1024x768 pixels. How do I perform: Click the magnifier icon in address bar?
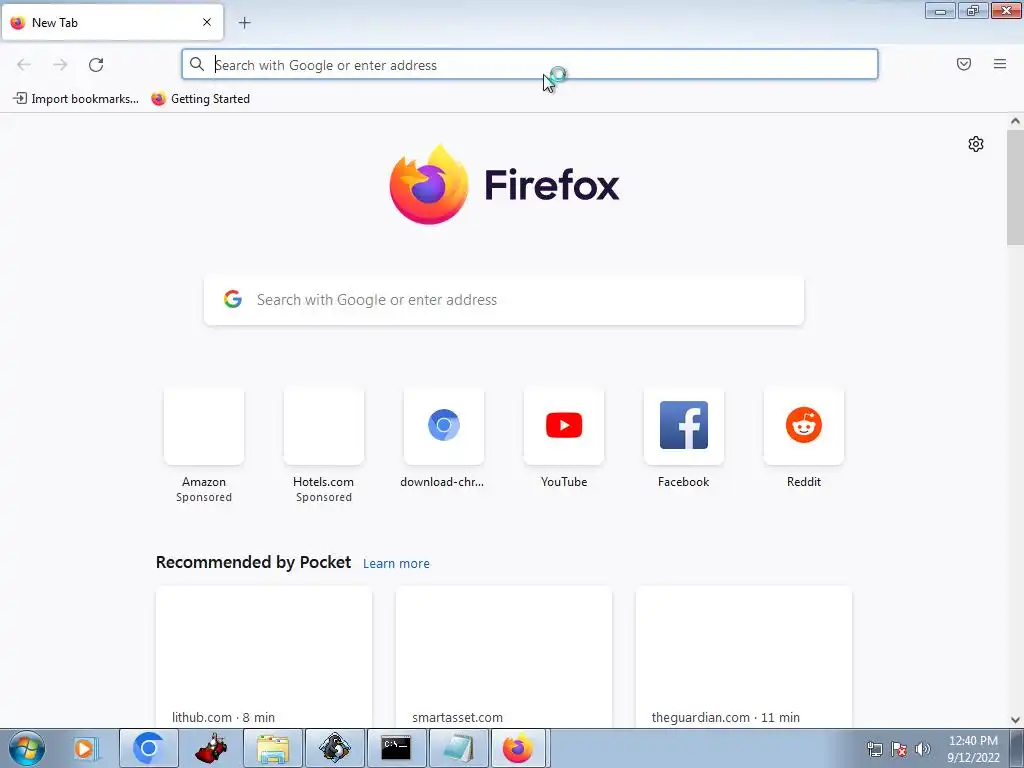click(x=197, y=64)
